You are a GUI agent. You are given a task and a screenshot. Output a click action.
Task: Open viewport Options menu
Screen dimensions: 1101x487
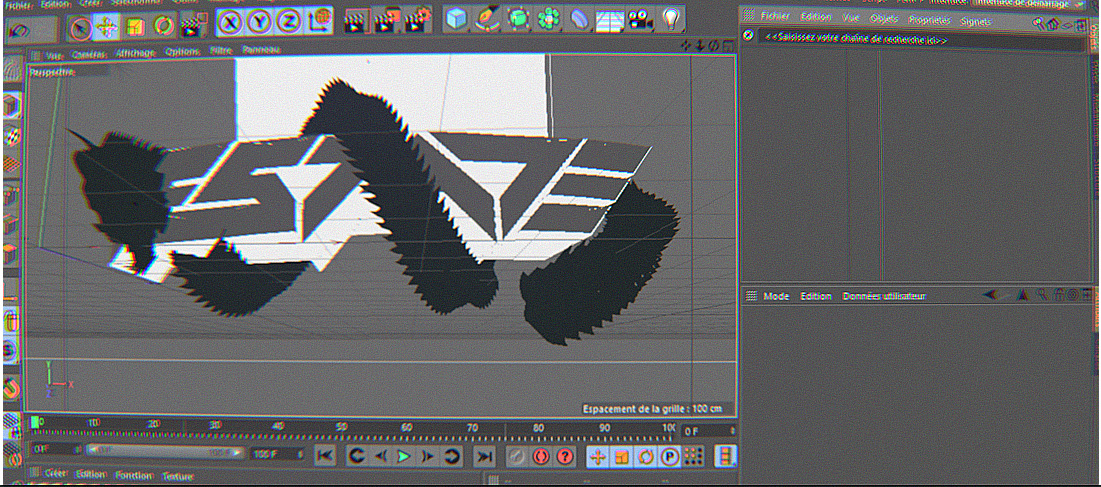pyautogui.click(x=183, y=52)
